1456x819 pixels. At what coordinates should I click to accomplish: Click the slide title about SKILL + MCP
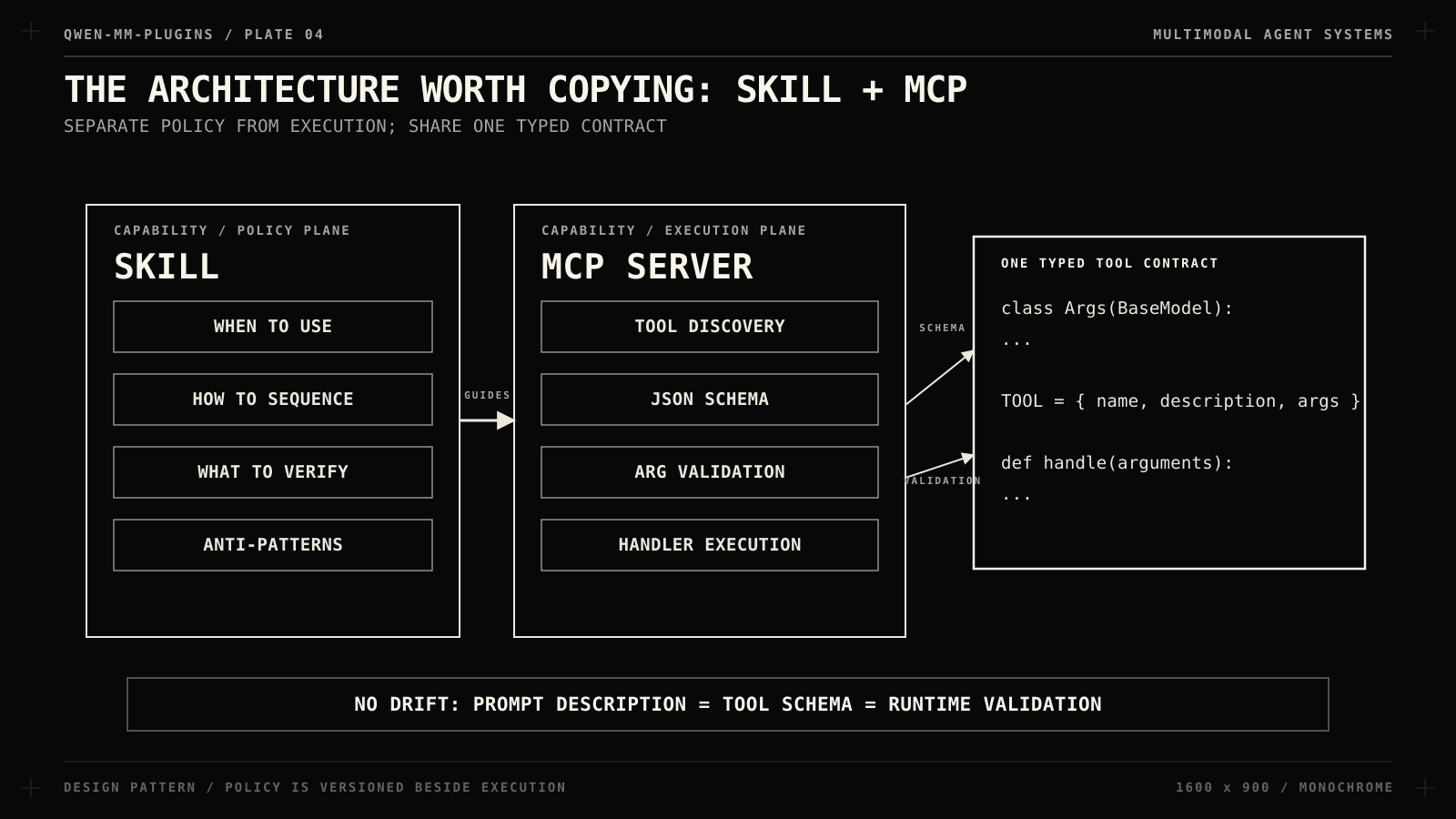(515, 89)
